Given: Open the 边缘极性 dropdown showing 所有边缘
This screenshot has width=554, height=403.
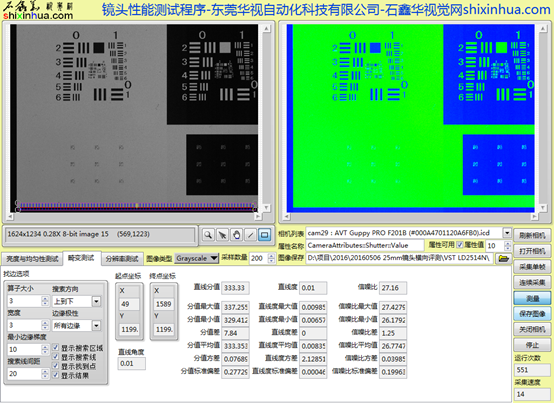Looking at the screenshot, I should (x=96, y=325).
